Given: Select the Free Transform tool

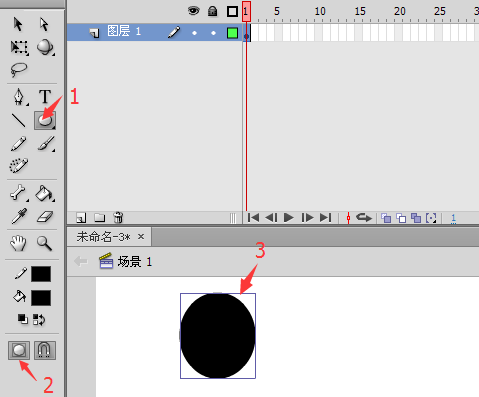Looking at the screenshot, I should (19, 47).
